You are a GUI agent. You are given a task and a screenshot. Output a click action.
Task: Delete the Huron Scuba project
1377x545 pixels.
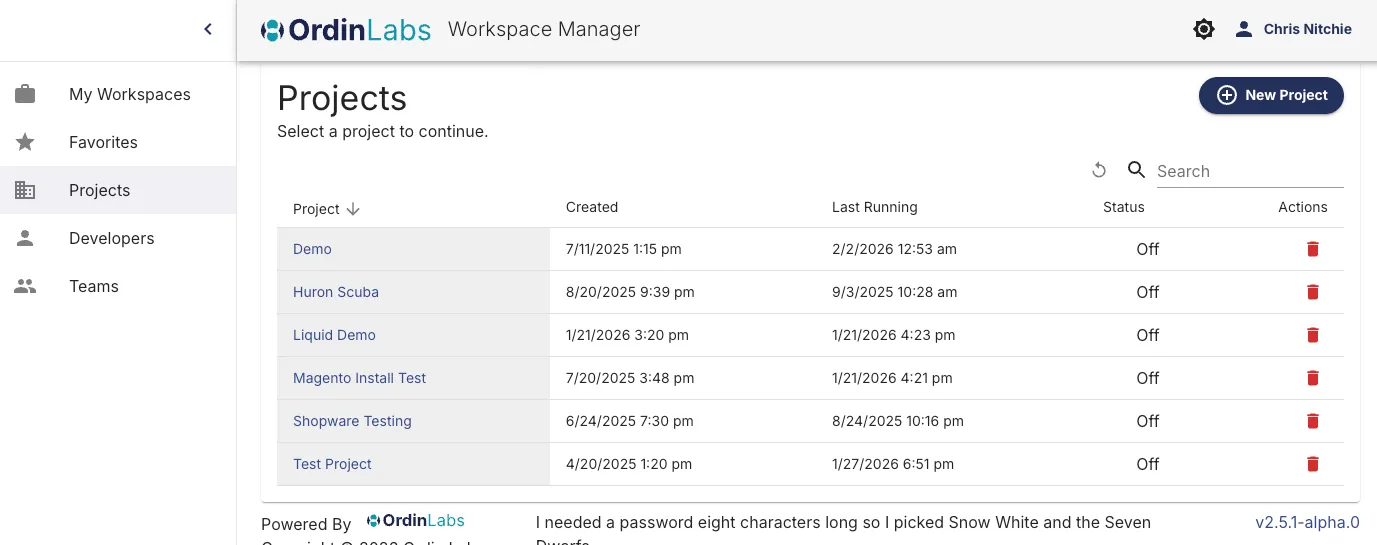pyautogui.click(x=1313, y=292)
